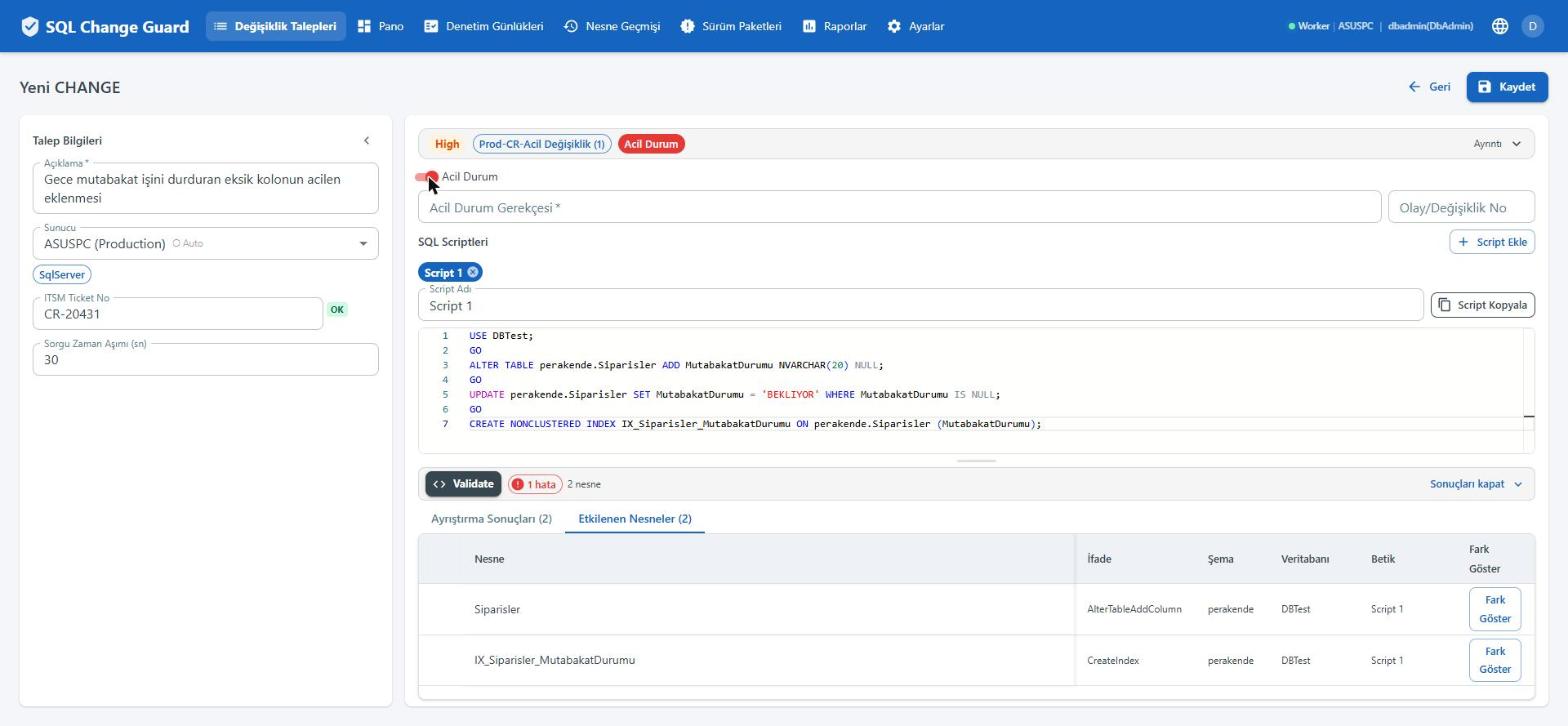Open Raporlar page
The width and height of the screenshot is (1568, 726).
point(834,27)
